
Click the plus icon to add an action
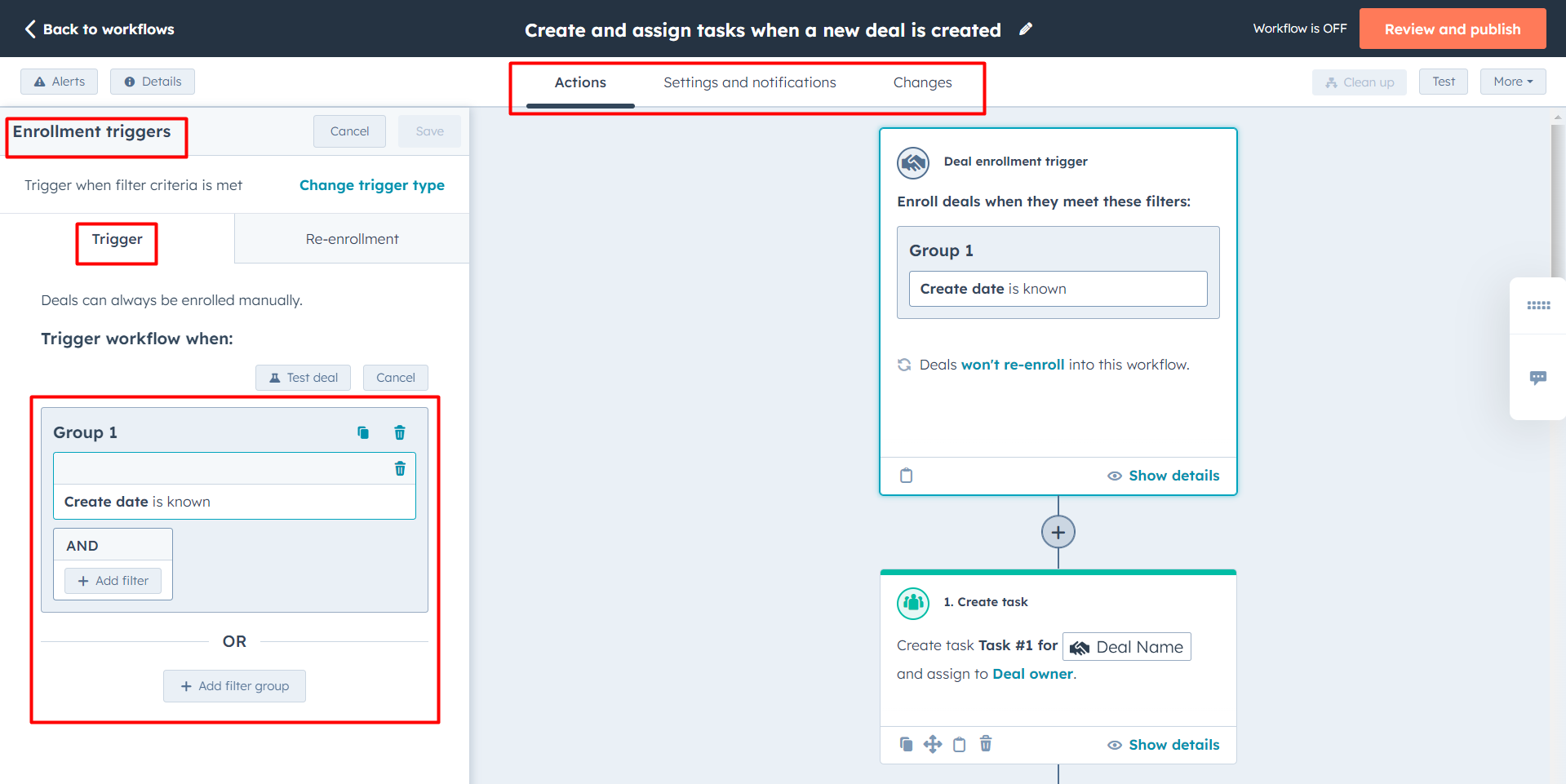tap(1058, 531)
